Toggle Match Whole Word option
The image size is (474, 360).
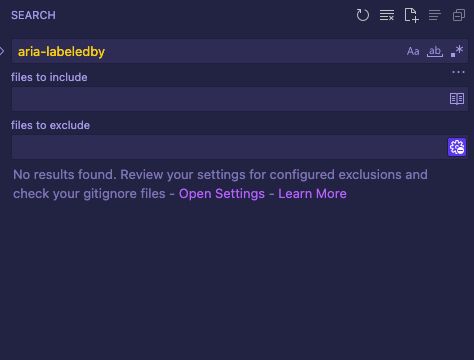[435, 51]
